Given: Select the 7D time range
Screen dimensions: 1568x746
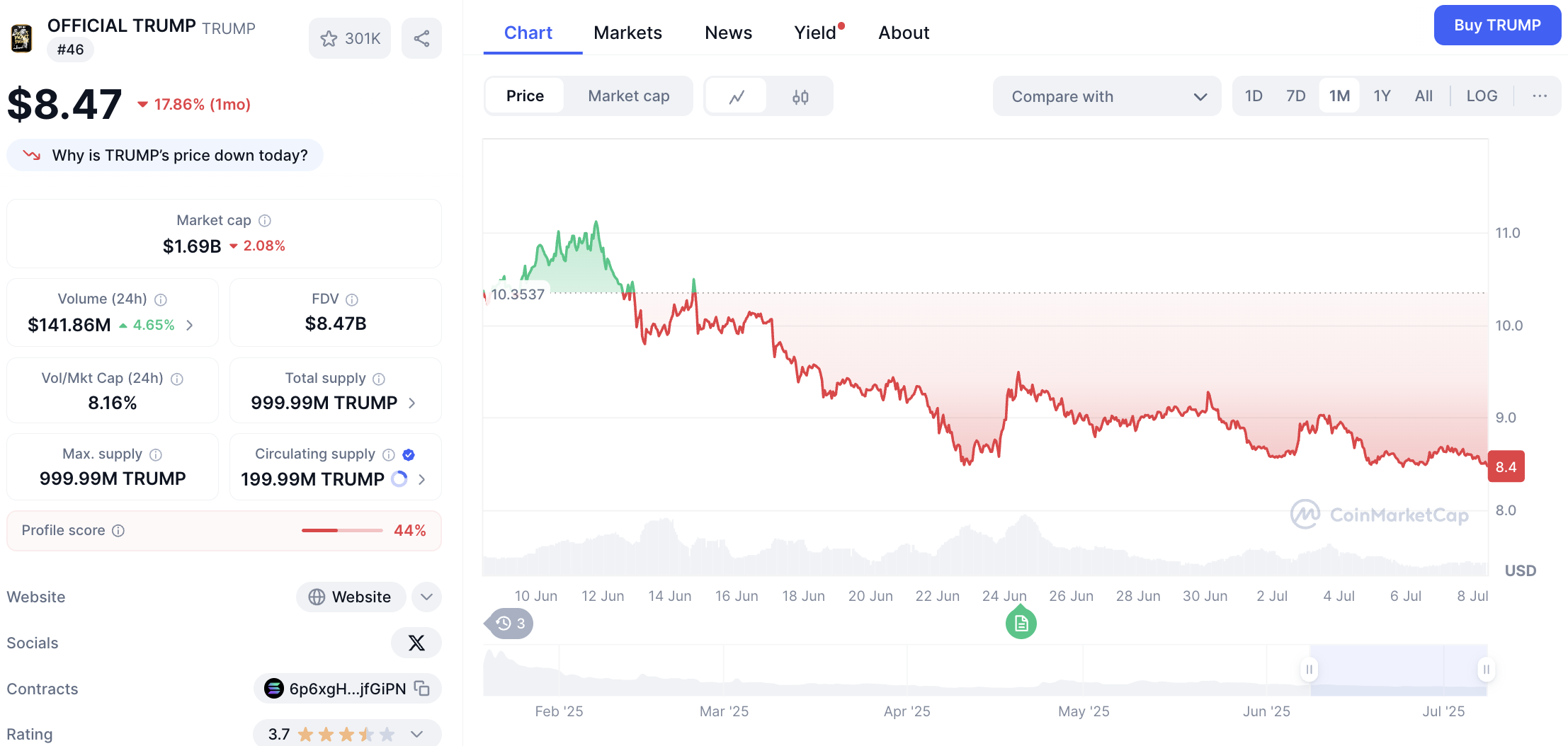Looking at the screenshot, I should click(1295, 96).
